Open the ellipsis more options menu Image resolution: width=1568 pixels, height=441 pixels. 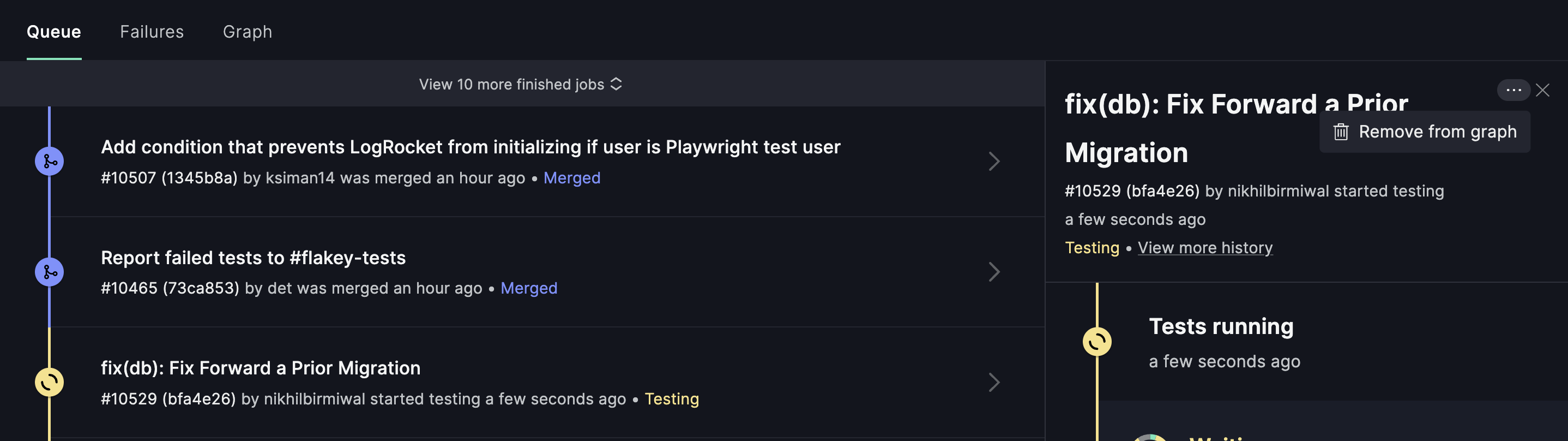pyautogui.click(x=1512, y=90)
